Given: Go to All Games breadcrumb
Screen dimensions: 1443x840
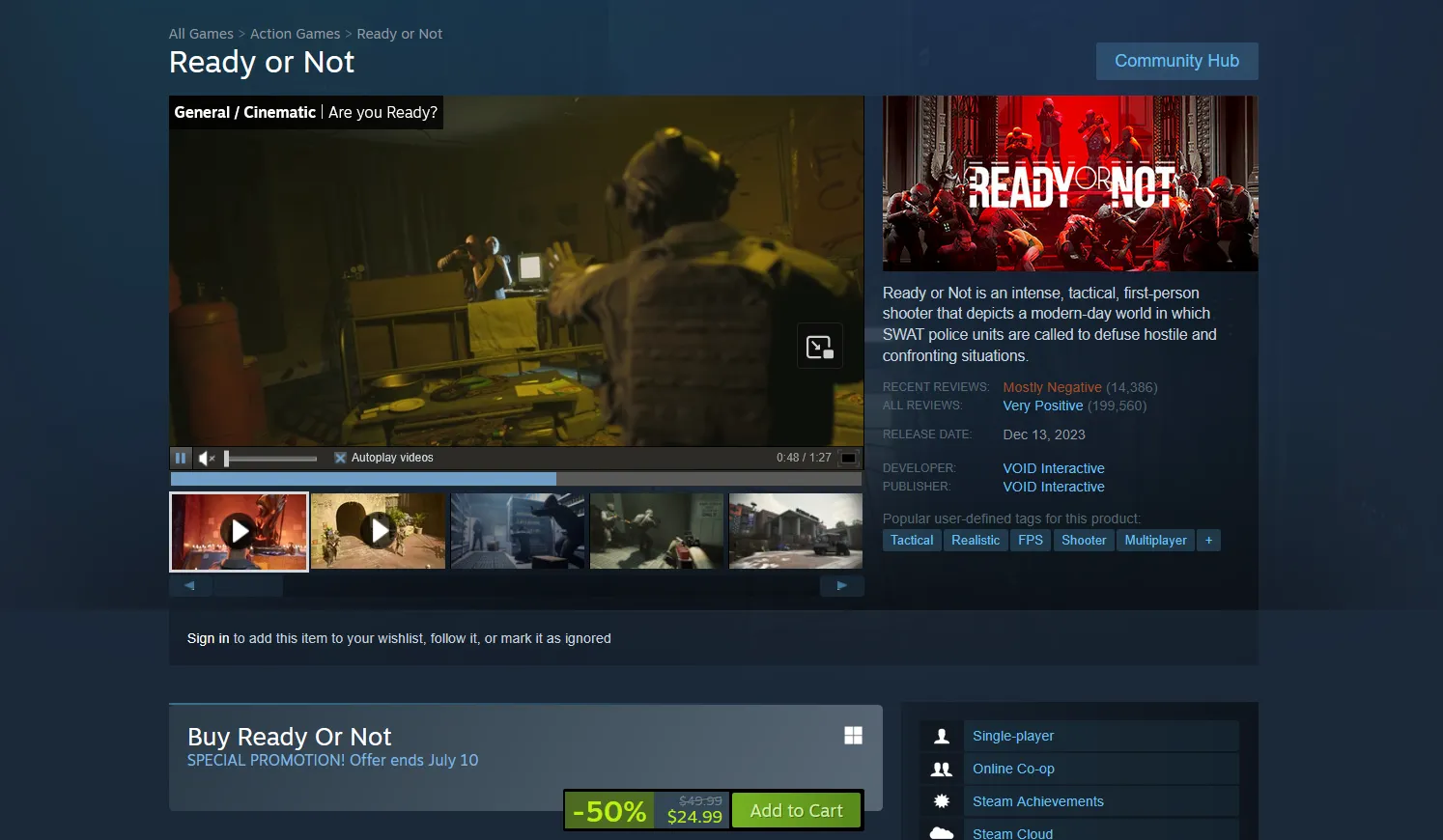Looking at the screenshot, I should (x=201, y=34).
